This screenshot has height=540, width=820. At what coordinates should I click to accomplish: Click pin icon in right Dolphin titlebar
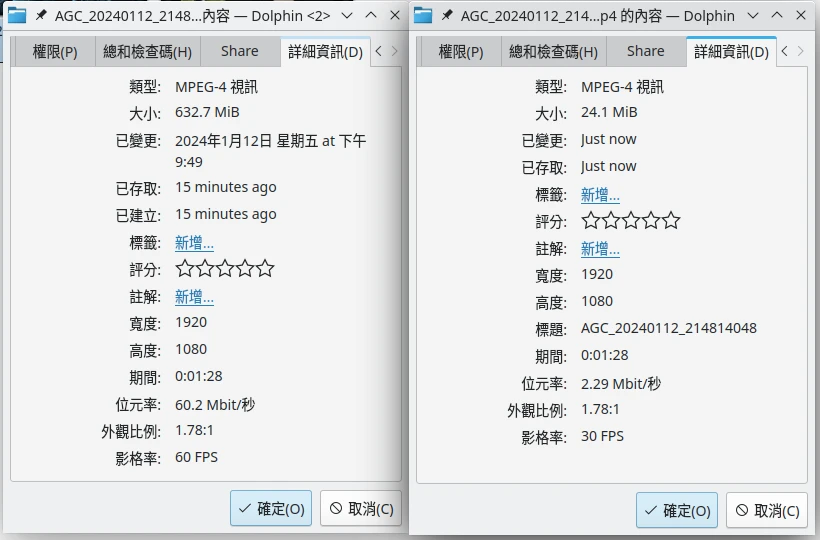click(447, 15)
